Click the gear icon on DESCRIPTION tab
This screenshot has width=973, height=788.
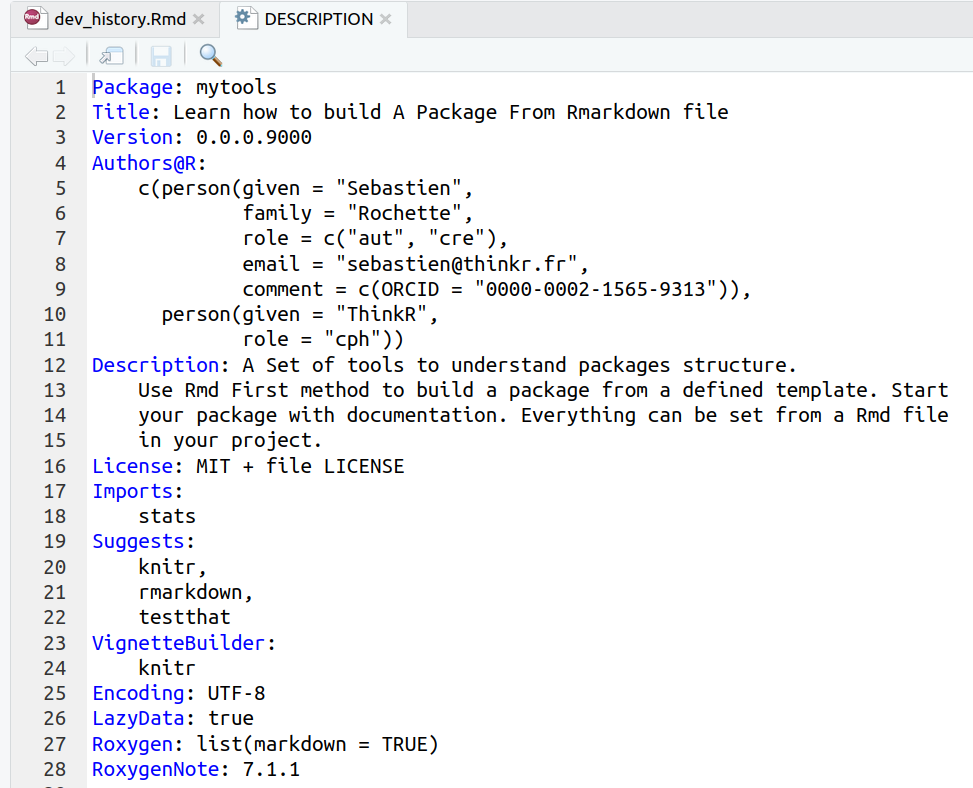coord(246,18)
